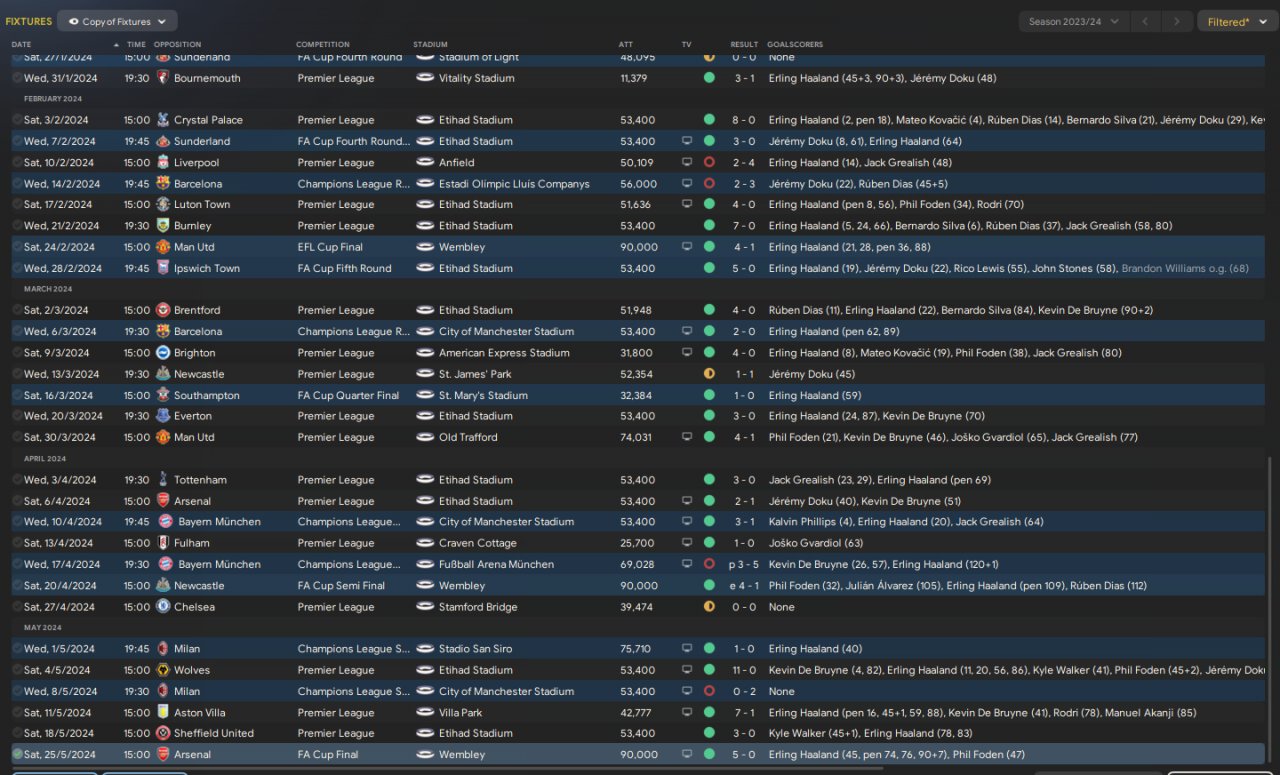
Task: Open the Estadi Olímpic Lluís Companys stadium link
Action: click(514, 184)
